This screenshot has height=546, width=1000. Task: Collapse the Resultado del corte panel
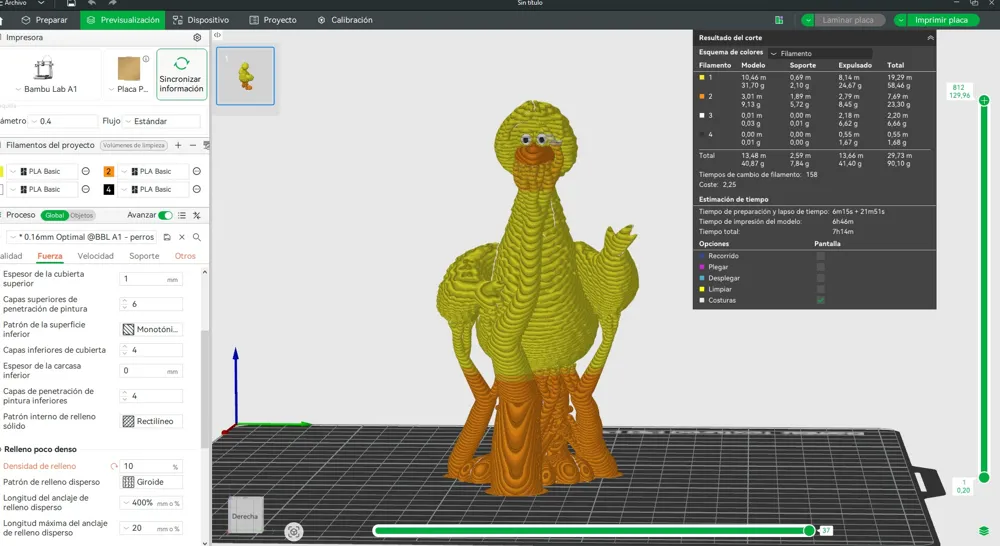coord(930,38)
